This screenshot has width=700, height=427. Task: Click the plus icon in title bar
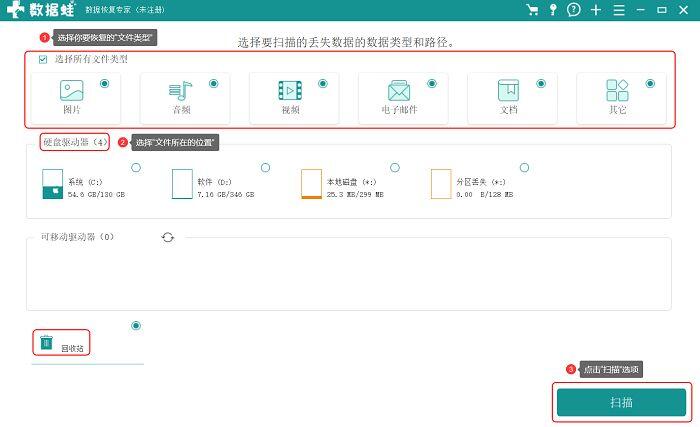click(596, 10)
